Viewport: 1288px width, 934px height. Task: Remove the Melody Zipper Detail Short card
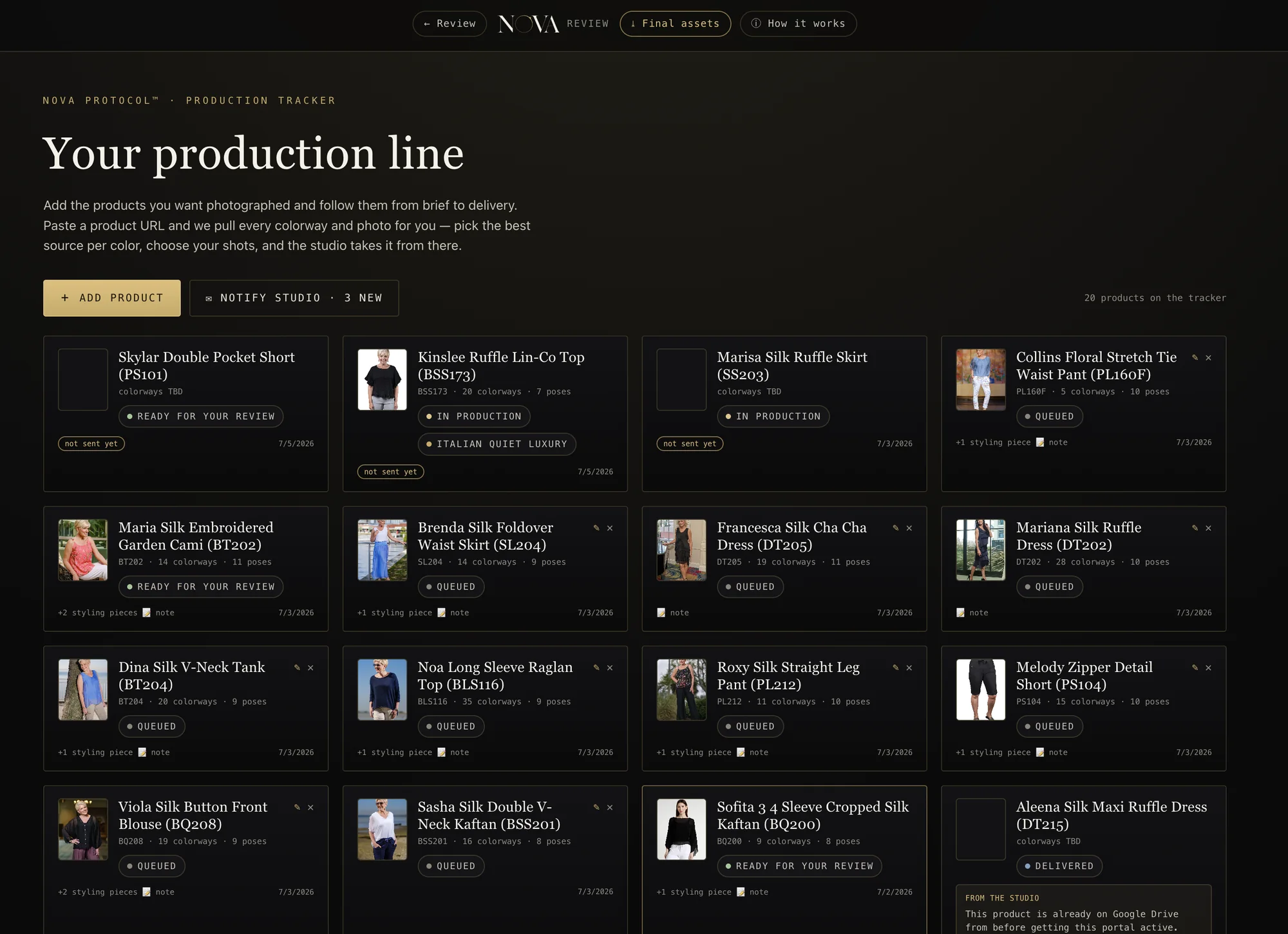click(x=1209, y=668)
